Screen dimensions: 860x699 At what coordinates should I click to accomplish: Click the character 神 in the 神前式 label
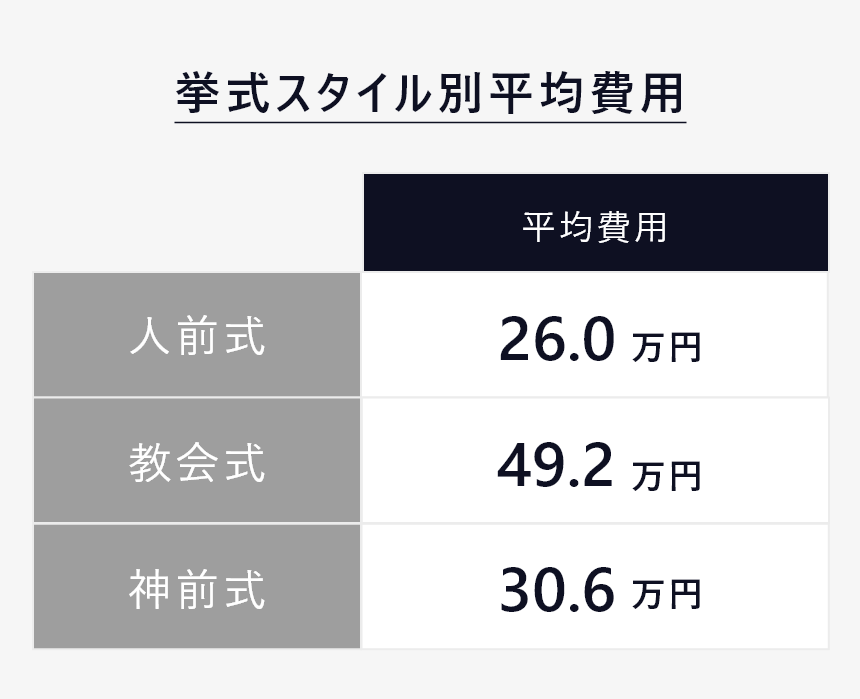(149, 589)
